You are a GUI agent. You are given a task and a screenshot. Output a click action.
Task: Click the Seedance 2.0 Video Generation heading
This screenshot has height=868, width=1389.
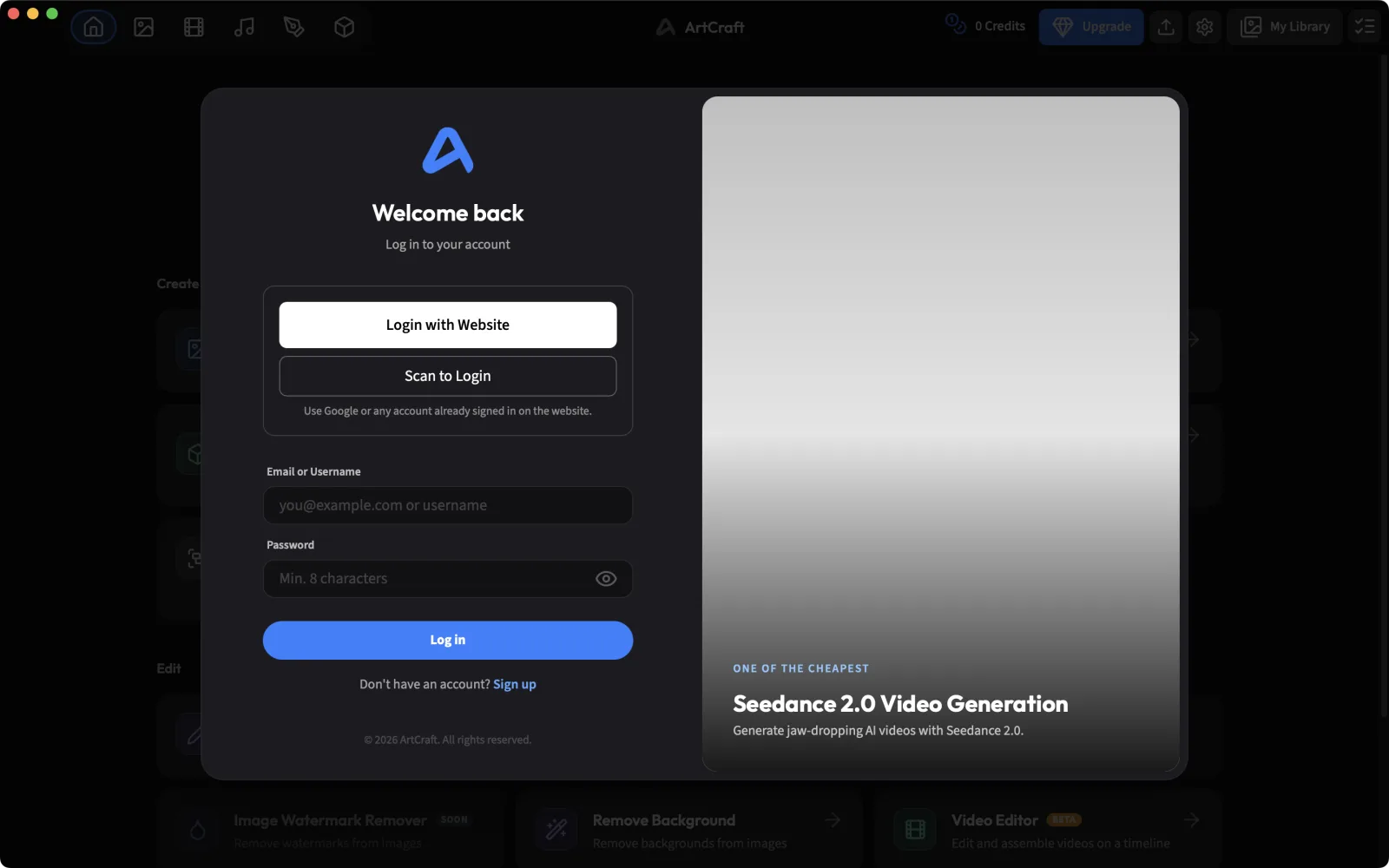(900, 703)
